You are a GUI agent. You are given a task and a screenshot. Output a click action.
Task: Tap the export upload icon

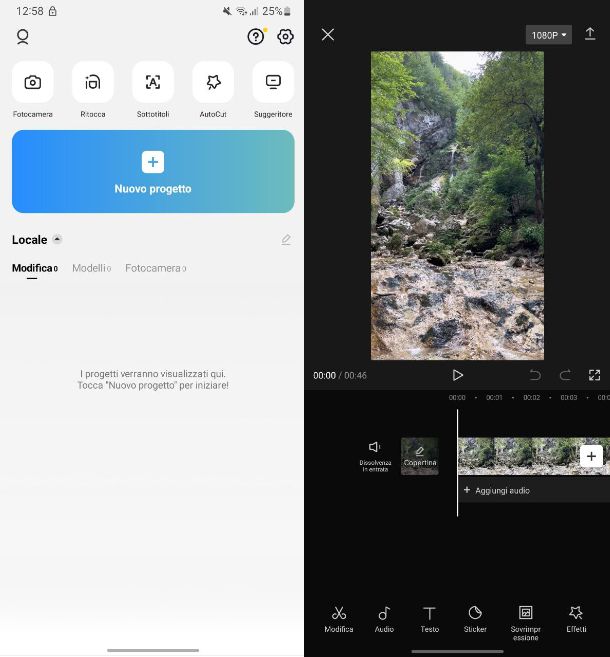(x=590, y=34)
